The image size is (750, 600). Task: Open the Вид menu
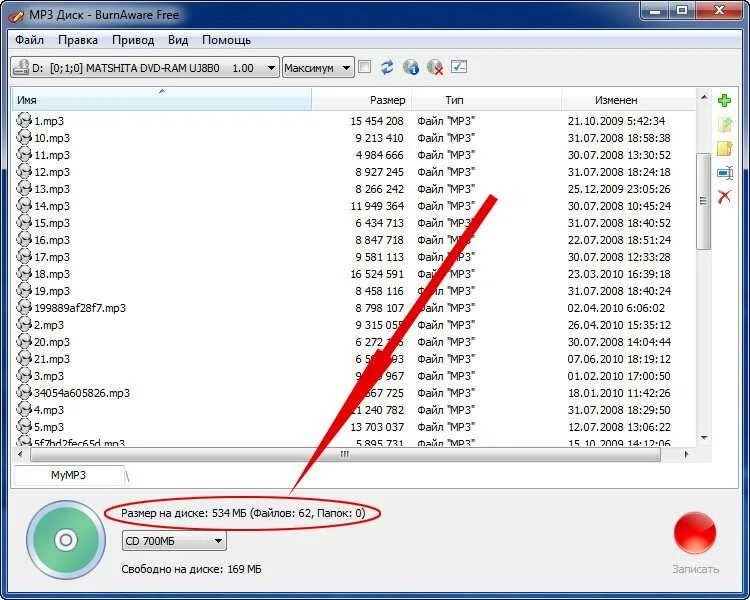[178, 40]
